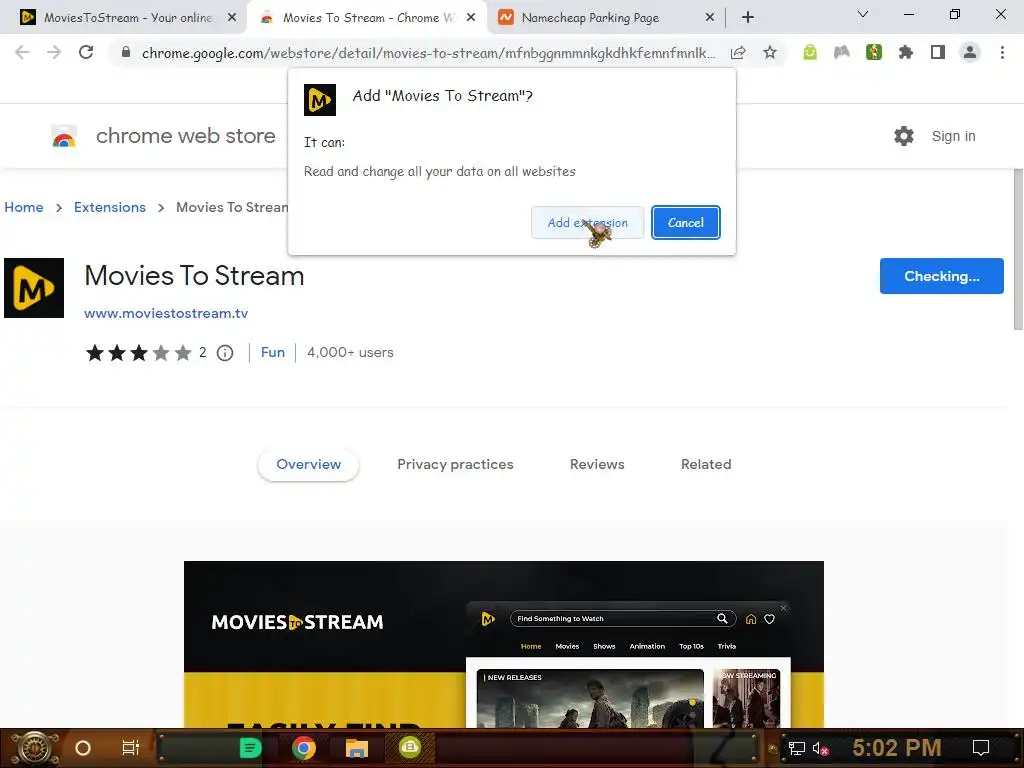This screenshot has height=768, width=1024.
Task: Open the notification center icon
Action: pos(981,748)
